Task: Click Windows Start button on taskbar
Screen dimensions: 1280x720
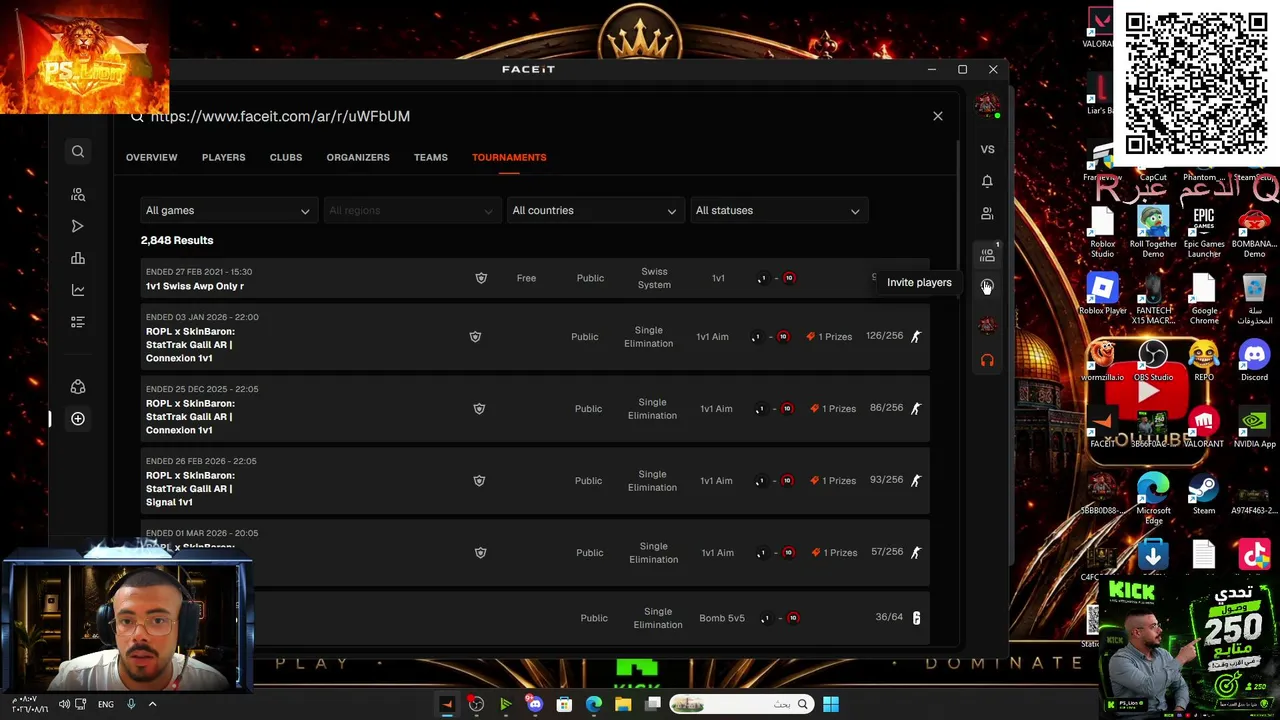Action: (831, 704)
